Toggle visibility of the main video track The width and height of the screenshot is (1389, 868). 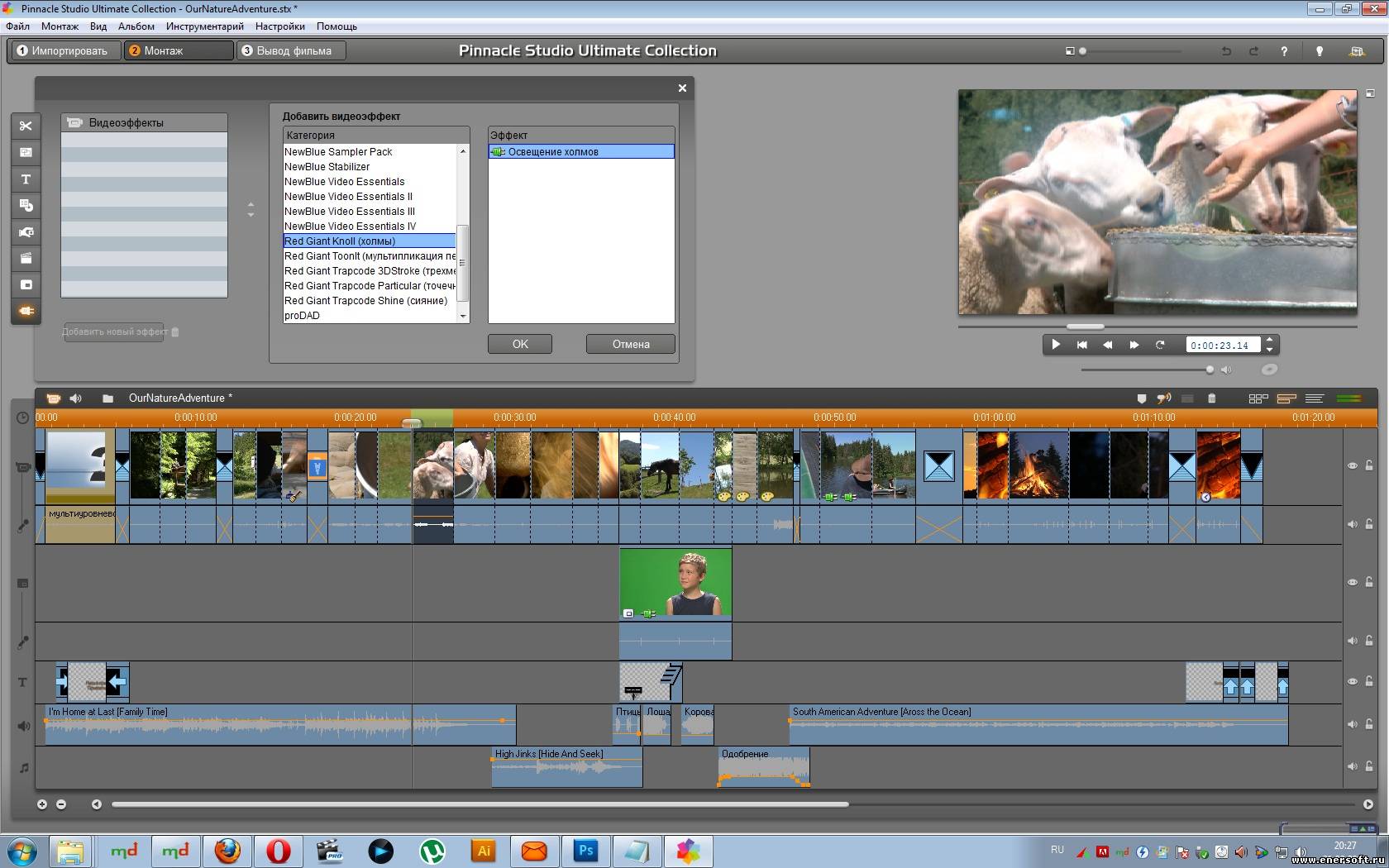click(1353, 465)
